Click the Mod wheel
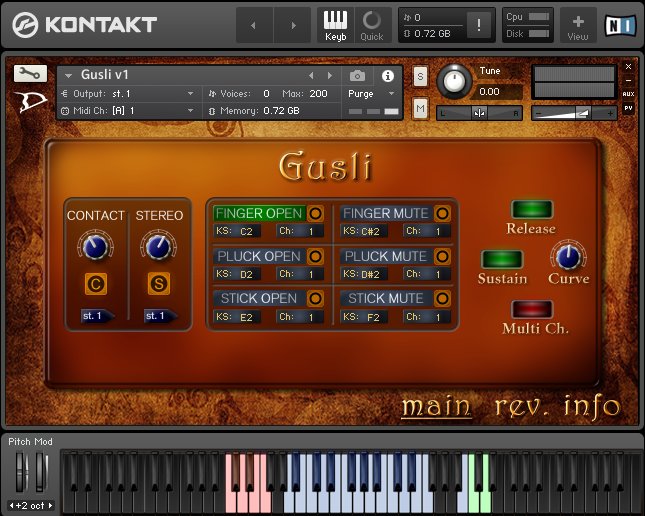 tap(40, 472)
